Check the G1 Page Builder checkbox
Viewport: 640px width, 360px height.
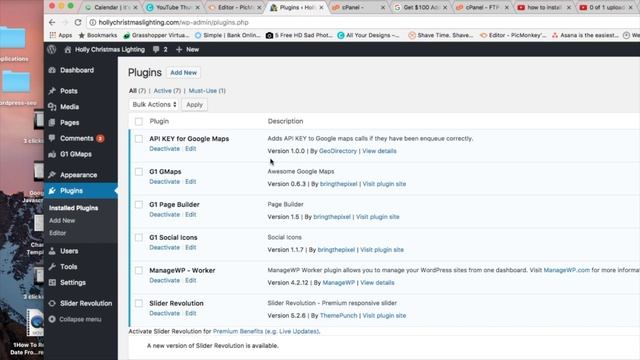(139, 204)
